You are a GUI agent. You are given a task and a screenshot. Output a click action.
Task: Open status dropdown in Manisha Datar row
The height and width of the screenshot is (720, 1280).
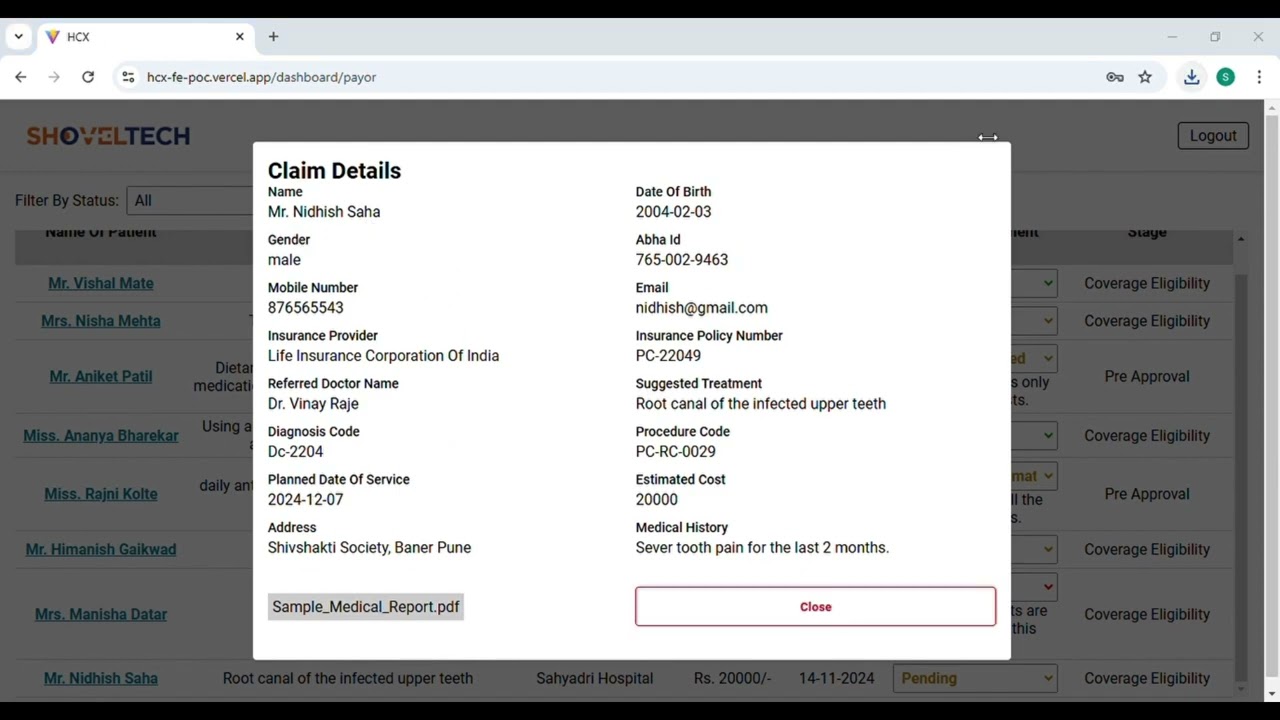pos(1034,587)
